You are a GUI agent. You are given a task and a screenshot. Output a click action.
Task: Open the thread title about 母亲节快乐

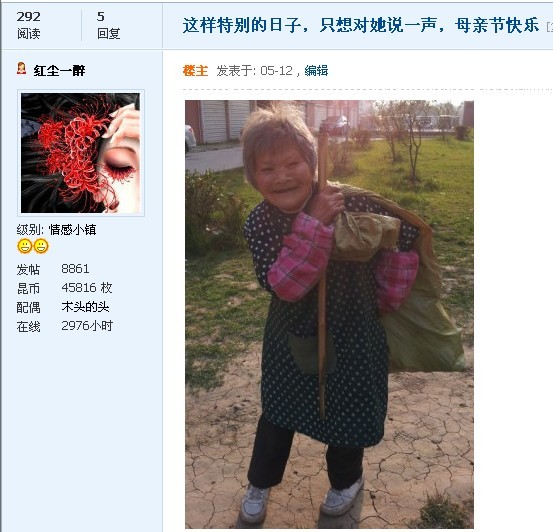pos(360,25)
